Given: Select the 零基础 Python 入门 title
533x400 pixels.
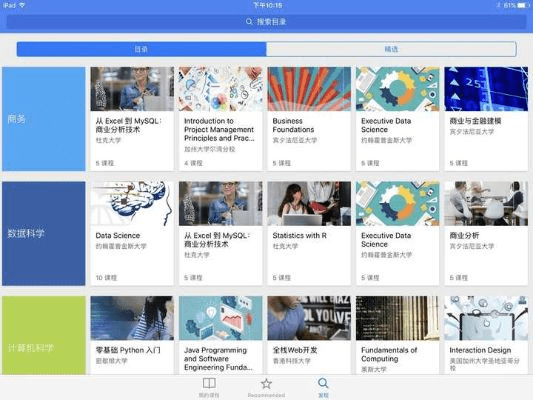Looking at the screenshot, I should [128, 350].
